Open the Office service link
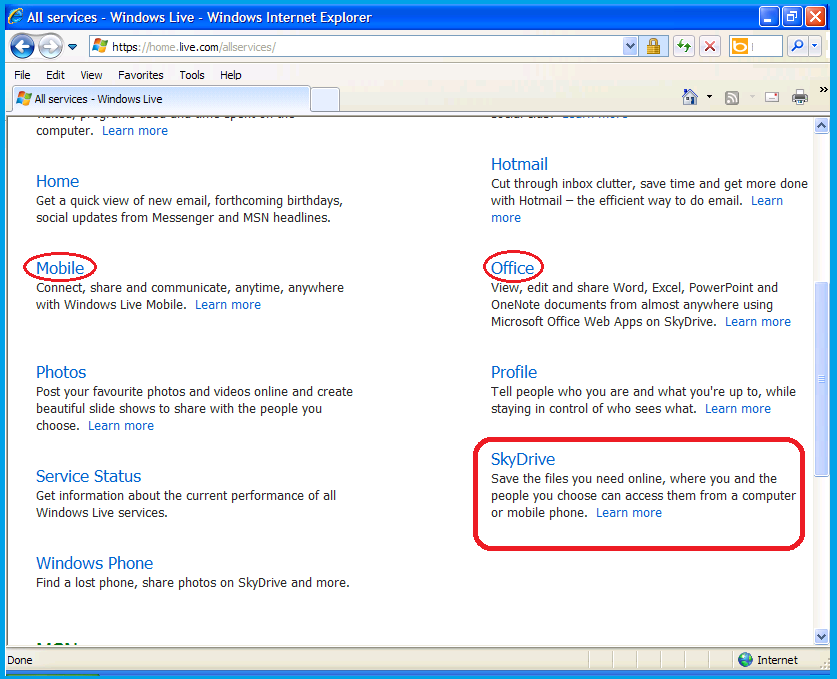The height and width of the screenshot is (679, 837). click(512, 268)
